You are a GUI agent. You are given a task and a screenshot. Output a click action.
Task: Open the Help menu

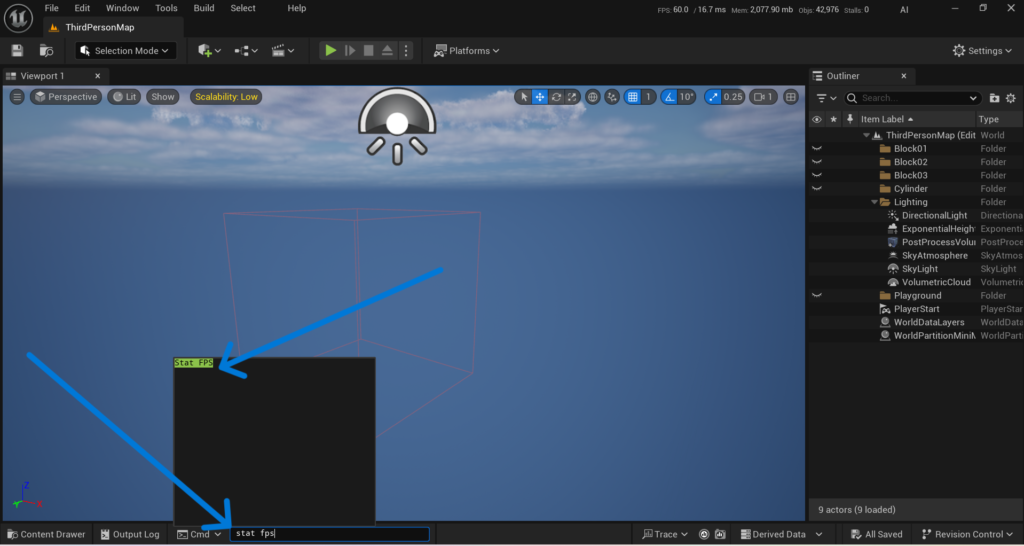[296, 8]
